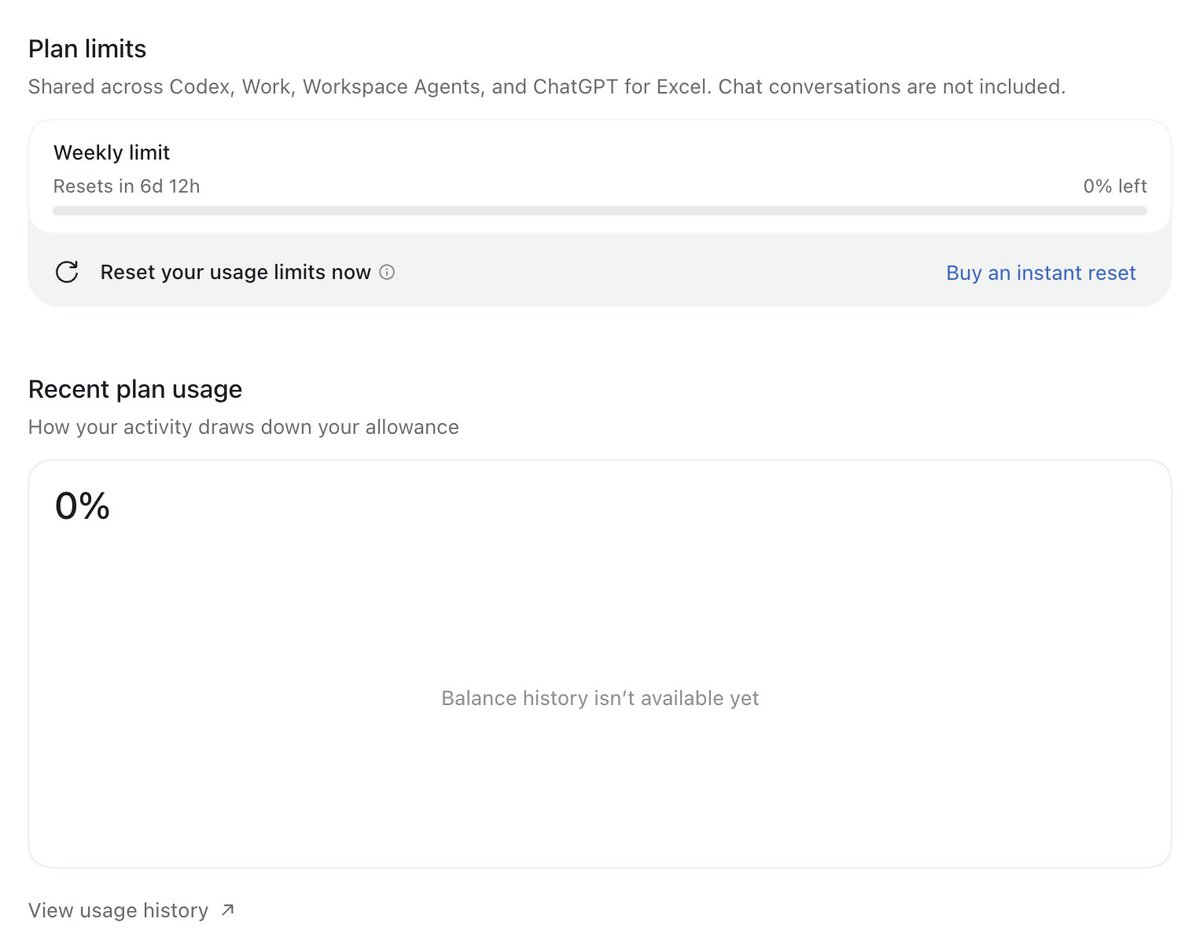Click the Weekly limit label
Image resolution: width=1200 pixels, height=948 pixels.
point(112,153)
